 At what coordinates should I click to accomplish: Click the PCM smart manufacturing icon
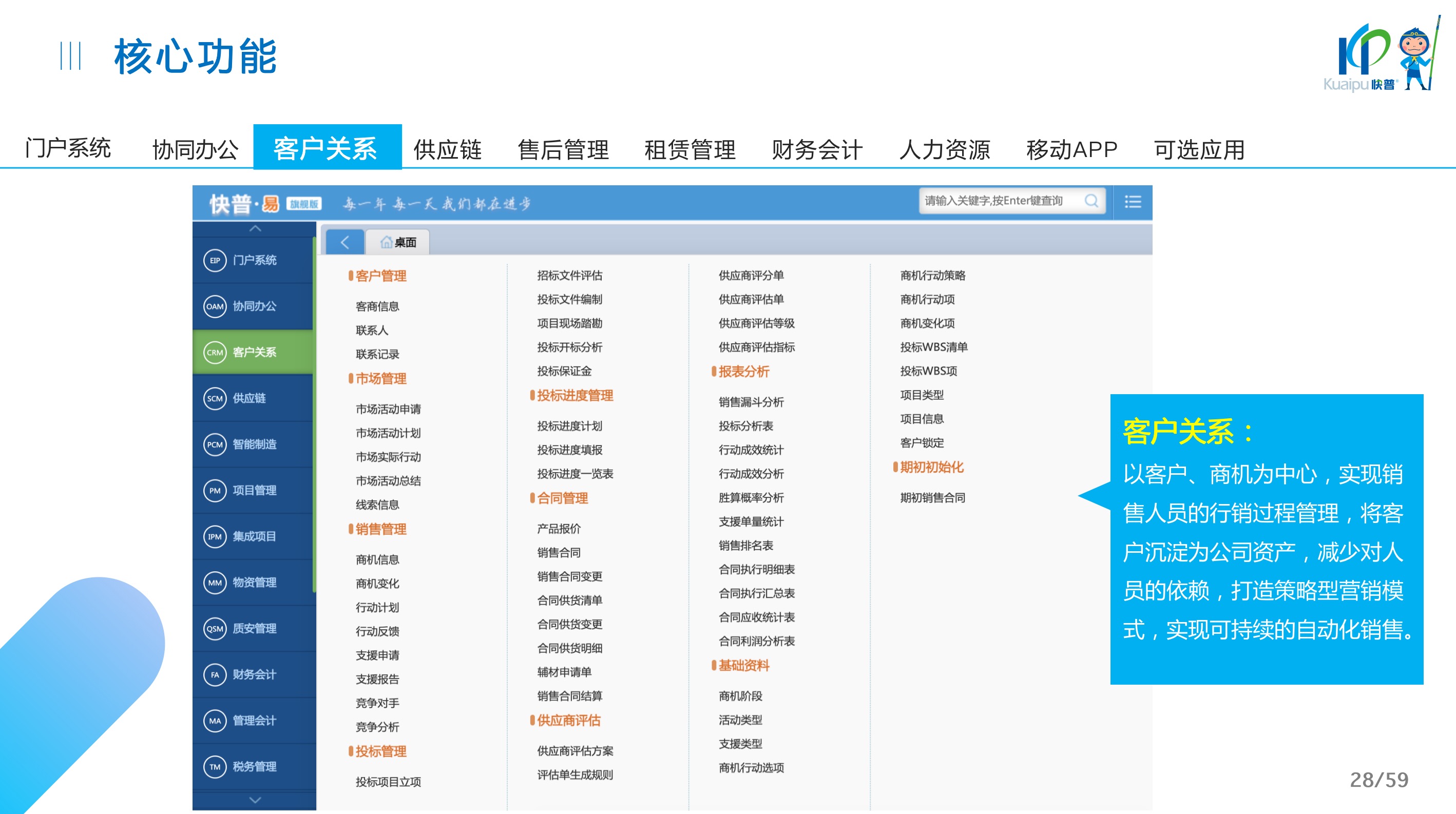[x=215, y=444]
